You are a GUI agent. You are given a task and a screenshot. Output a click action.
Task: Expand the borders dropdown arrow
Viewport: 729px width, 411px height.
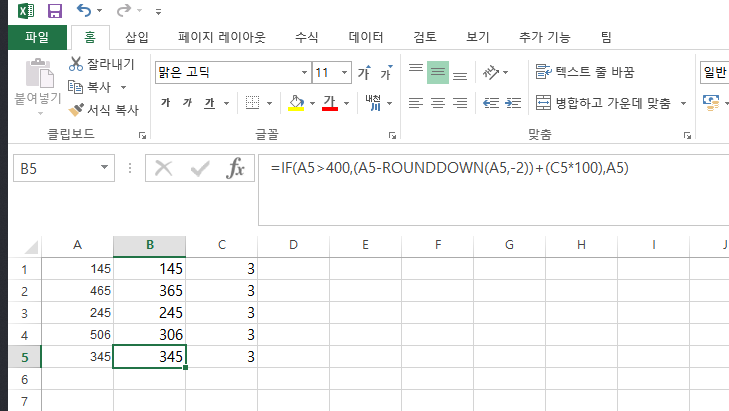(x=270, y=102)
